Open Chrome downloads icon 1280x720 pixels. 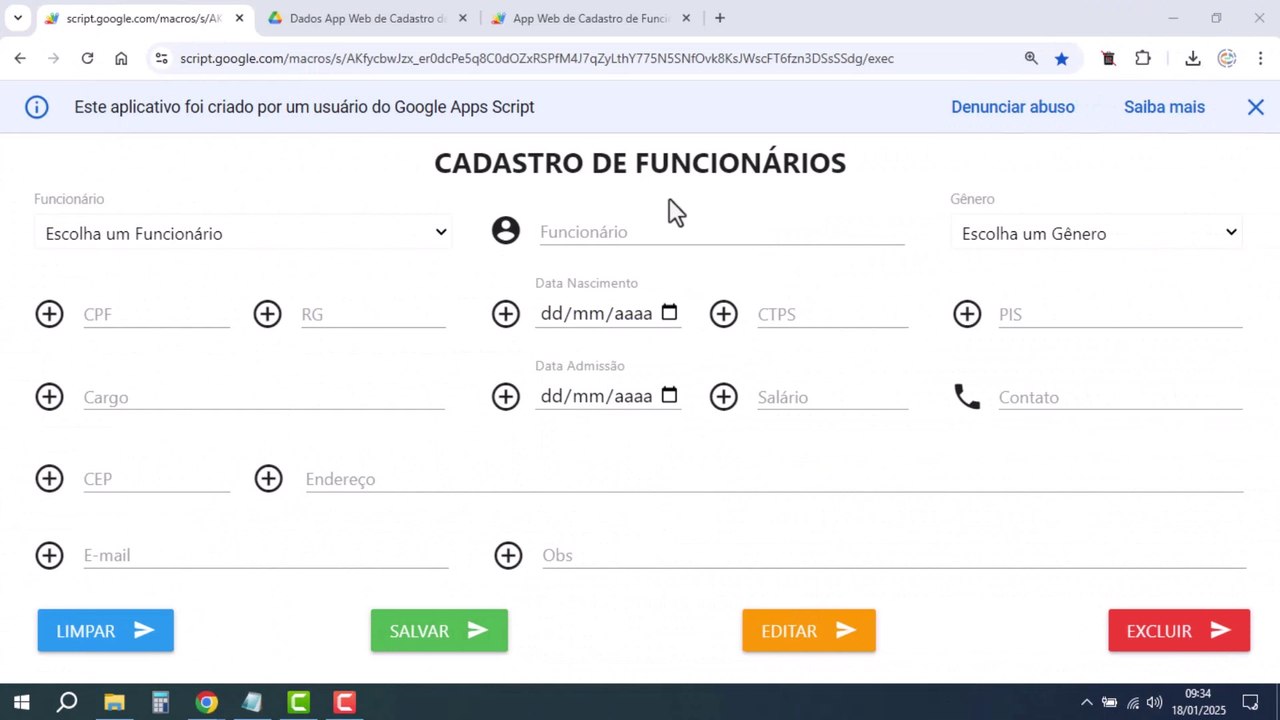pyautogui.click(x=1192, y=59)
